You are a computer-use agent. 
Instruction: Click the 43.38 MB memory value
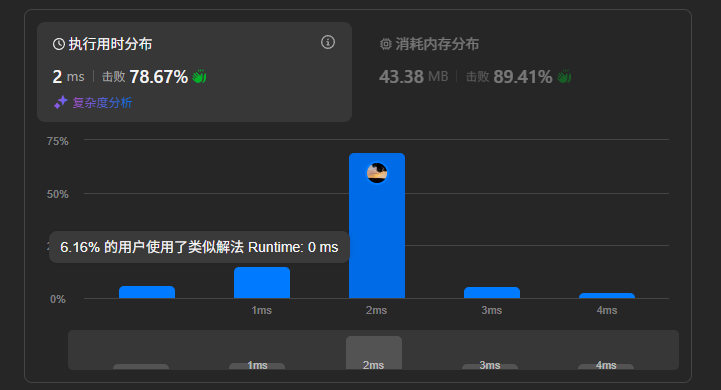coord(413,77)
